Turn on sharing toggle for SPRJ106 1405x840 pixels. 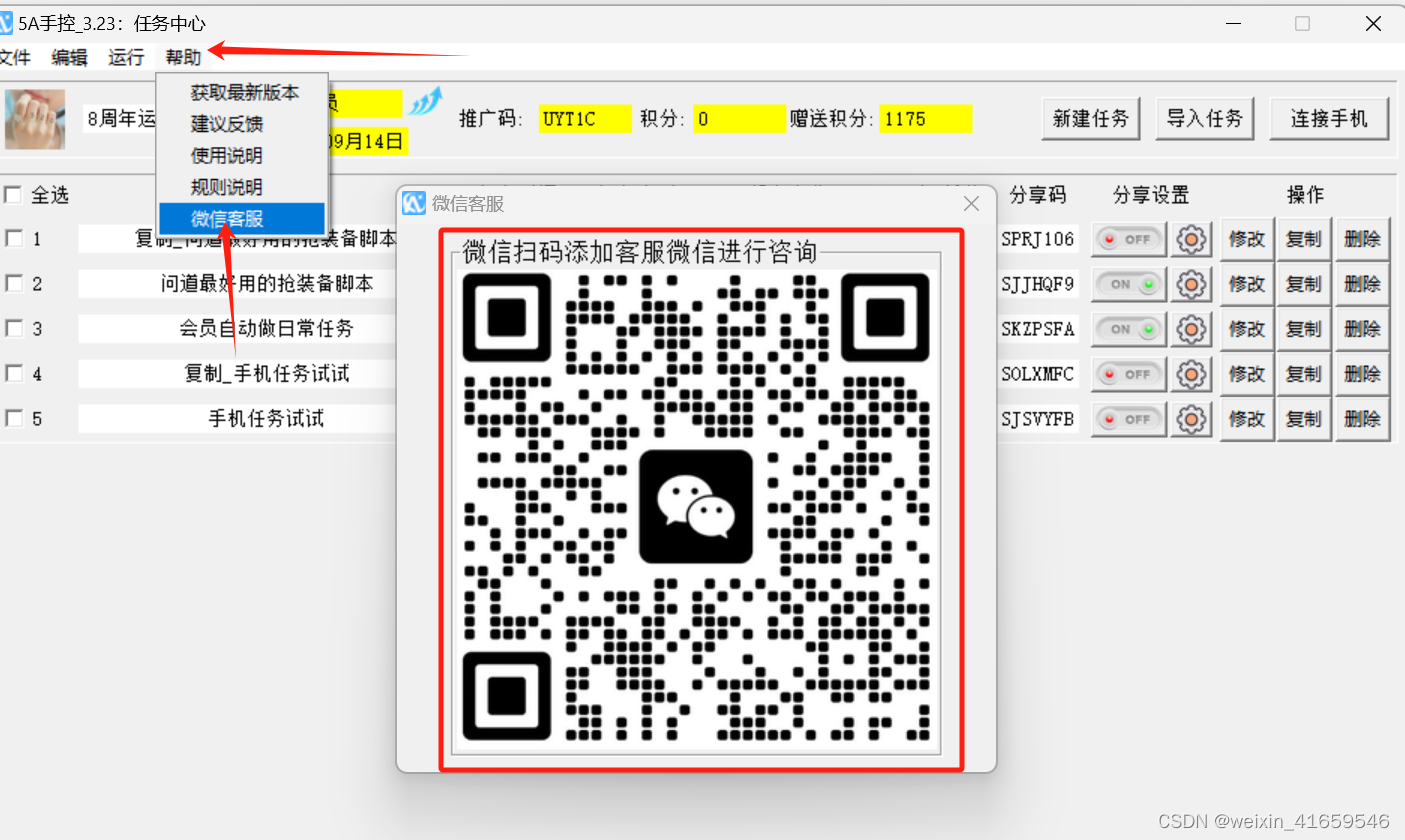[x=1129, y=240]
